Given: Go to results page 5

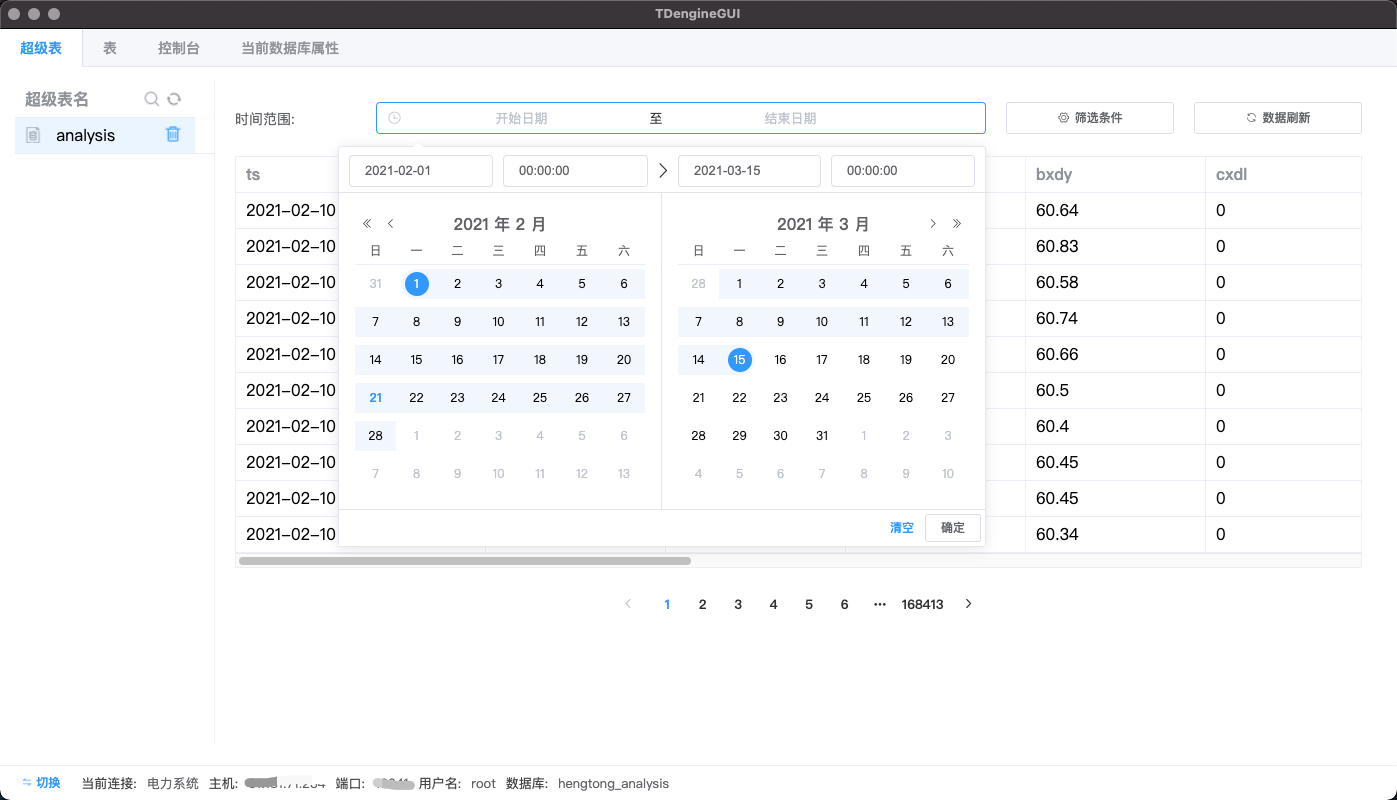Looking at the screenshot, I should [x=809, y=604].
